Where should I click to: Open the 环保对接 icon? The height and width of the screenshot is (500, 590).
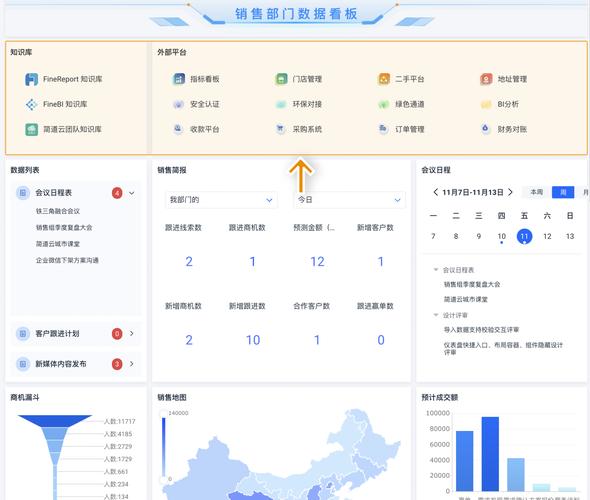tap(281, 104)
